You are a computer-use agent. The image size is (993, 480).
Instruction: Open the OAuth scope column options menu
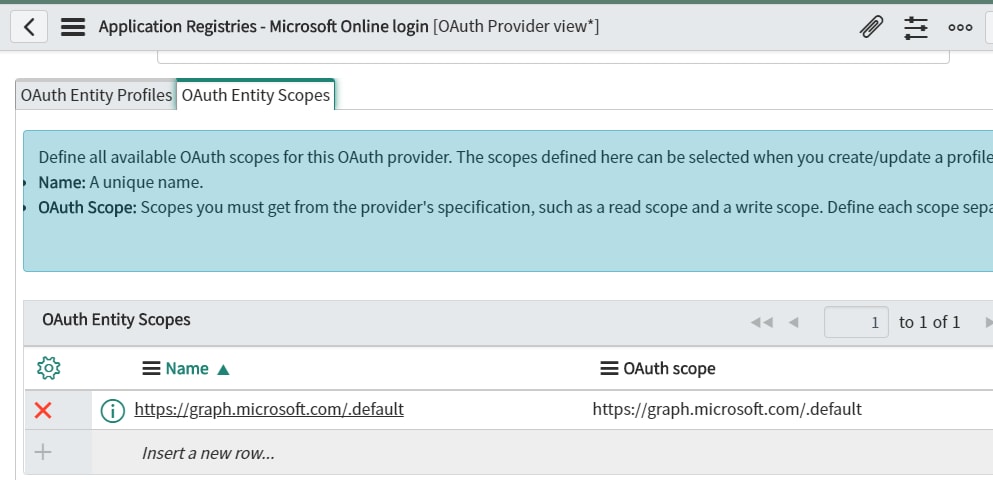tap(609, 369)
